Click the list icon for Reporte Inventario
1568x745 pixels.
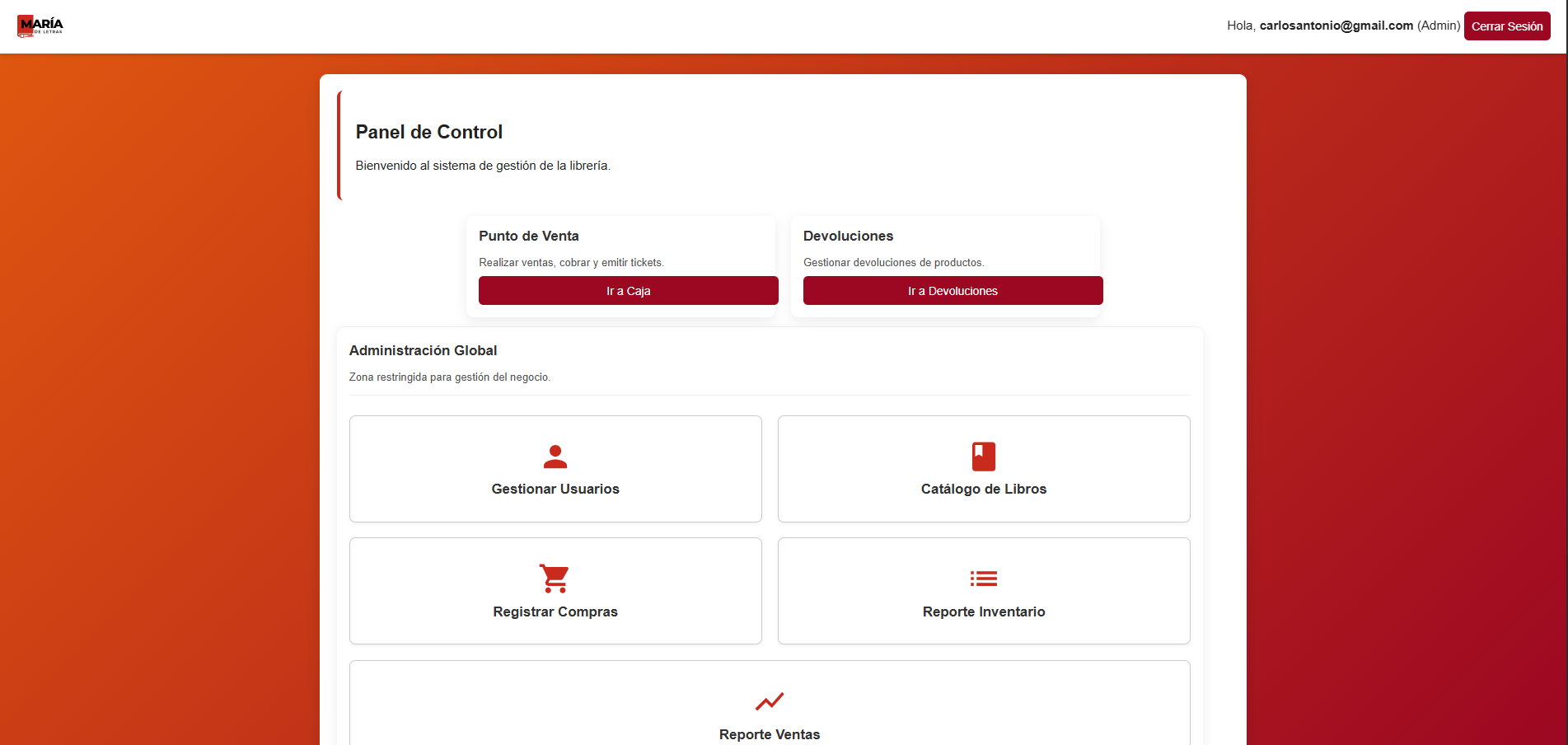pos(983,579)
